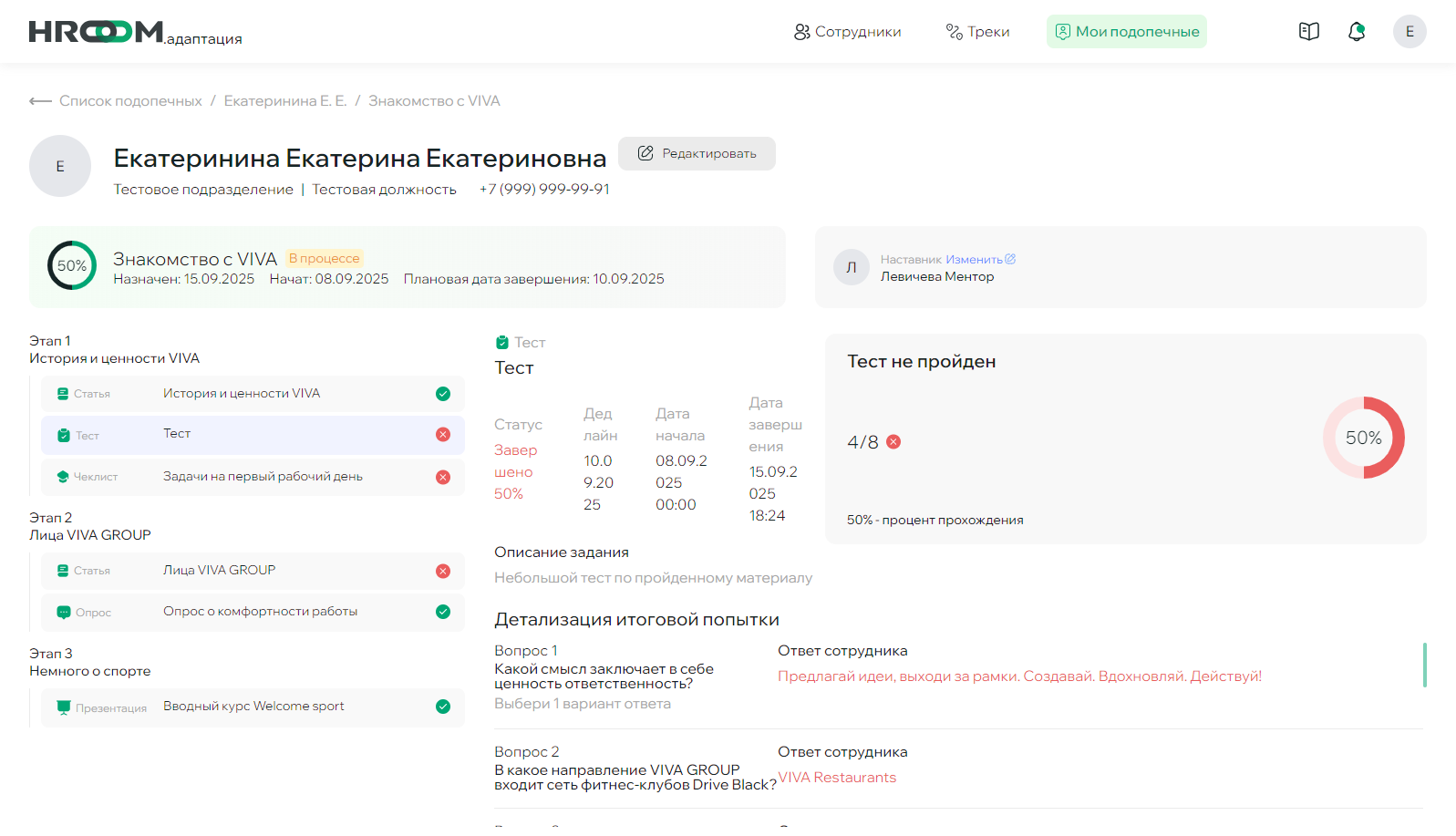Collapse the Этап 2 Лица VIVA GROUP section
Viewport: 1456px width, 836px height.
pyautogui.click(x=89, y=526)
